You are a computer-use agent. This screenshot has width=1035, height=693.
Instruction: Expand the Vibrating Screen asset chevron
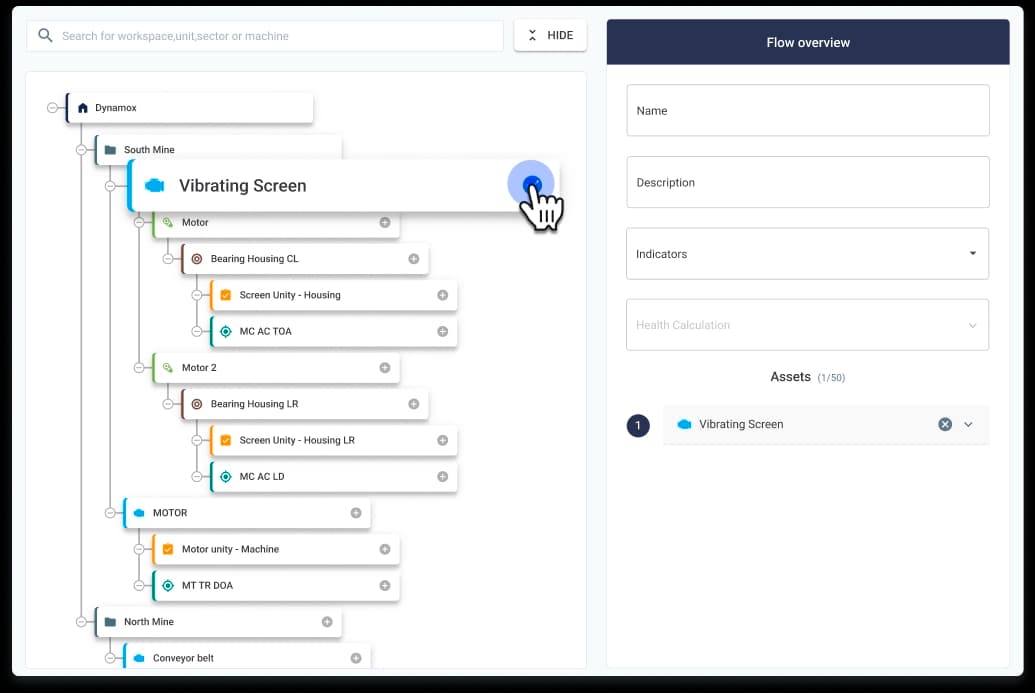968,424
